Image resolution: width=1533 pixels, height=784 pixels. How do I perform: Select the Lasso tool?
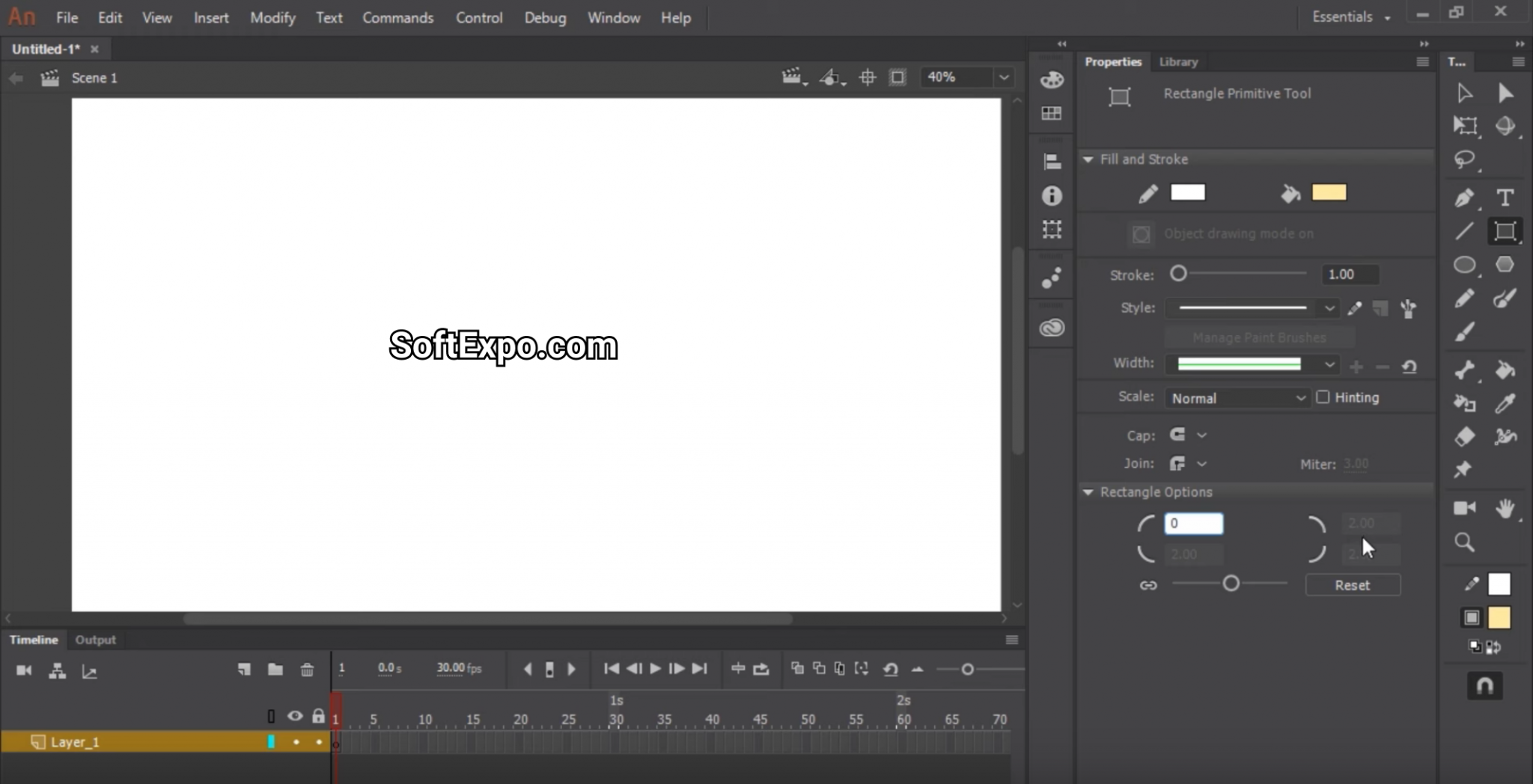click(1465, 159)
